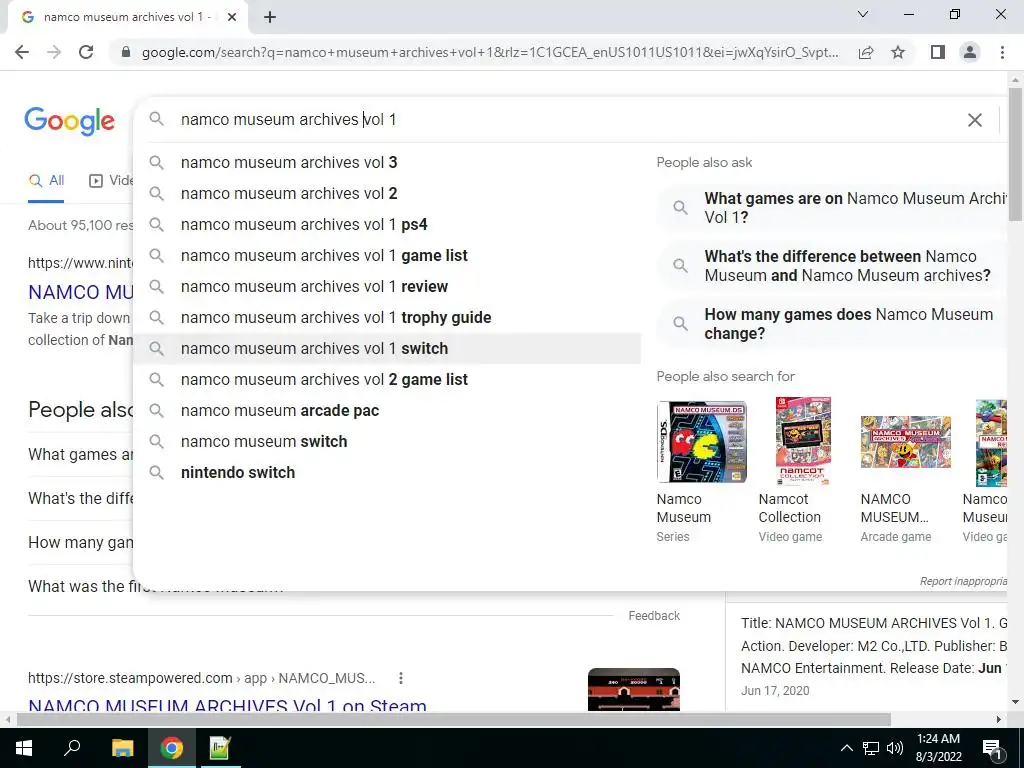Open File Explorer from taskbar

tap(122, 748)
